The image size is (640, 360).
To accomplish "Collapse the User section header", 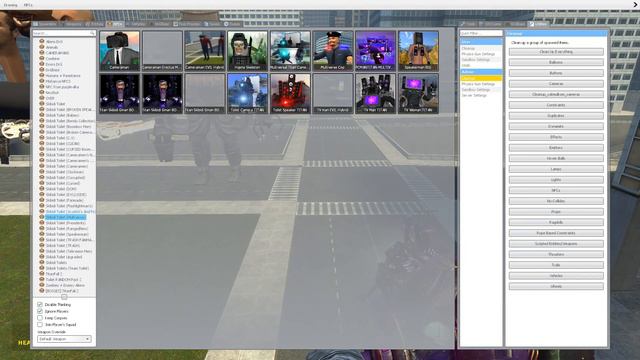I will pos(481,42).
